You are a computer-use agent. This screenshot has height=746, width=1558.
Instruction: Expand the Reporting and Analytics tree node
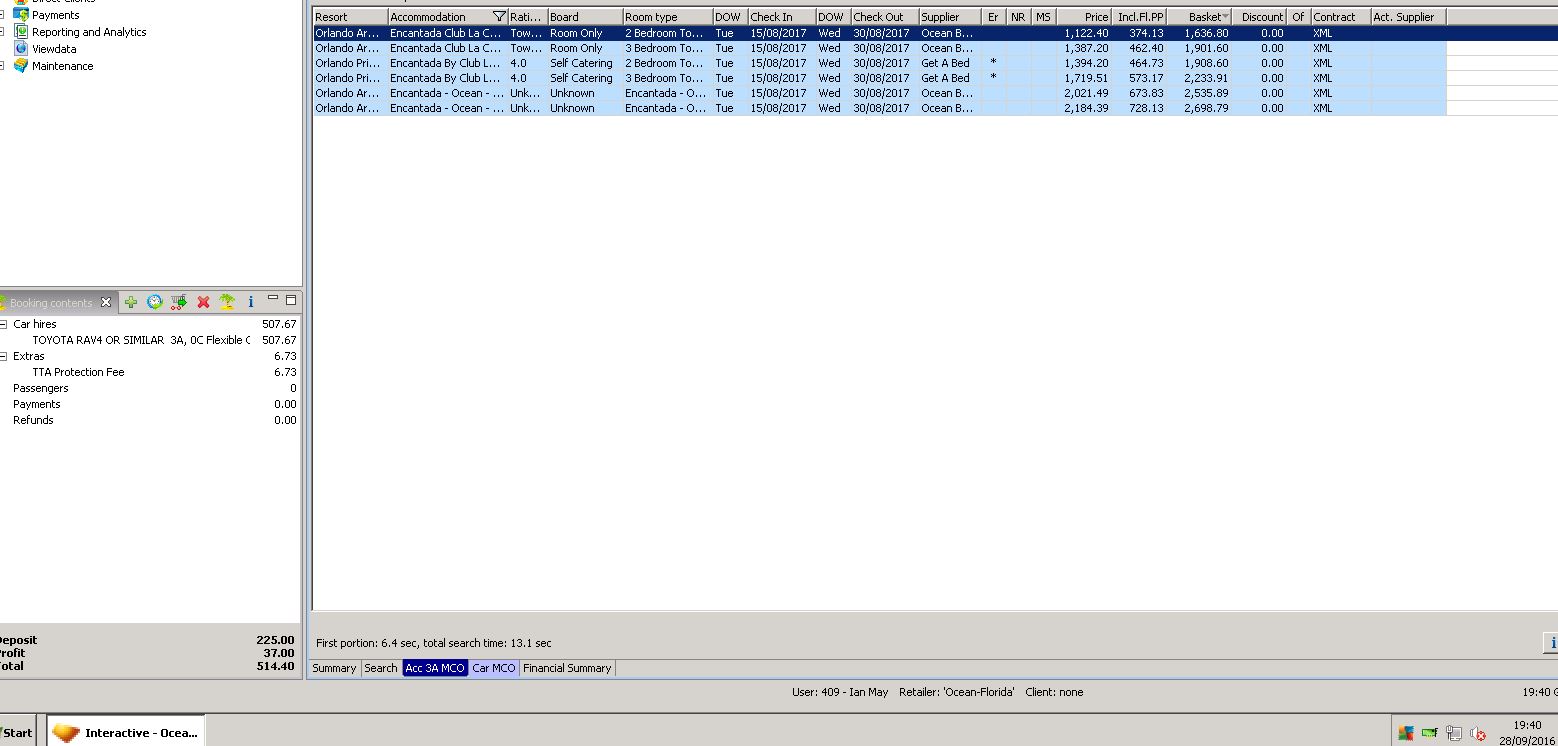(x=2, y=32)
